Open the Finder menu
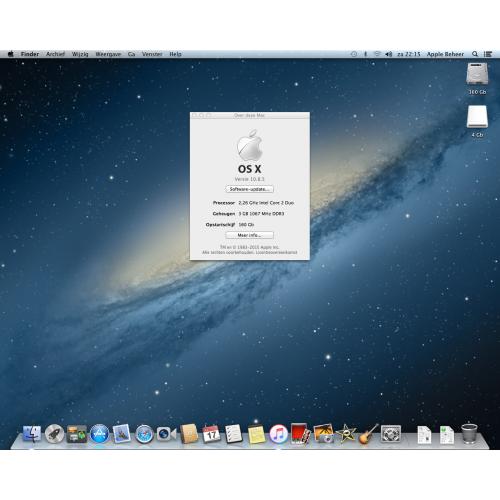The image size is (500, 500). 30,54
